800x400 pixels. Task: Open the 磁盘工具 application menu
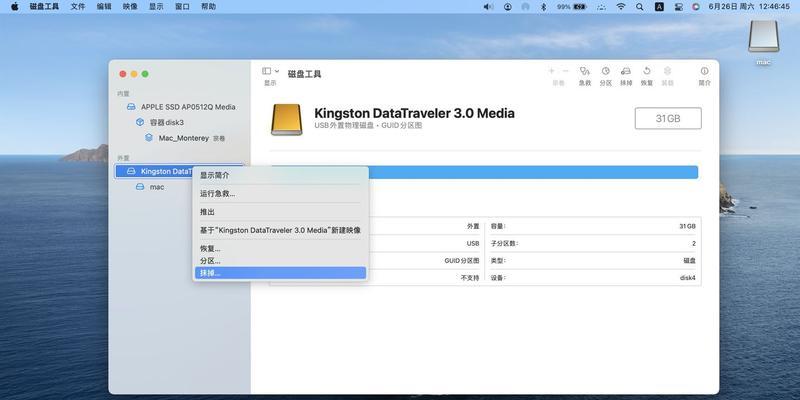[44, 7]
